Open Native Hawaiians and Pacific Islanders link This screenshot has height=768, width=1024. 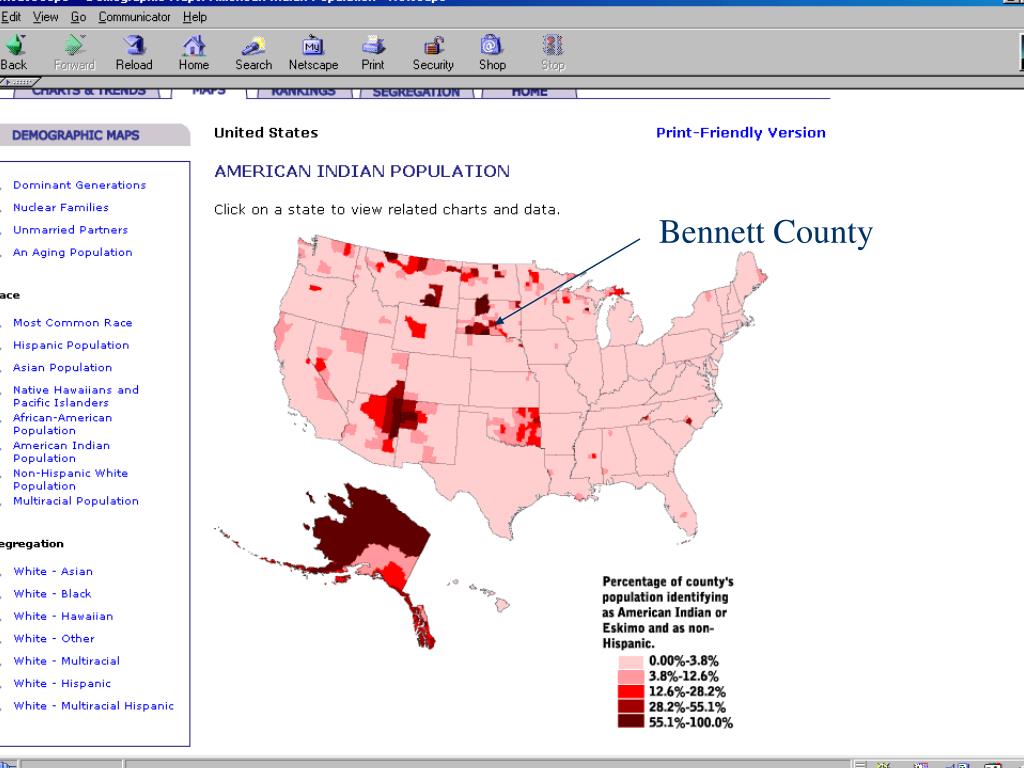(76, 396)
